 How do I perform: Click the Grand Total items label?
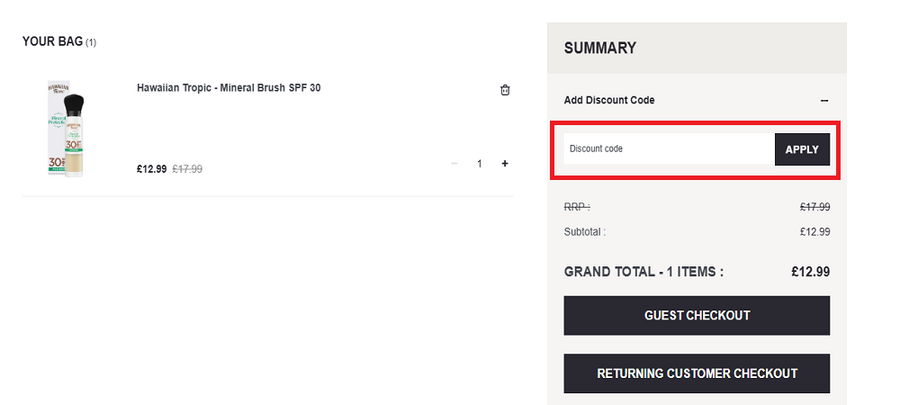[643, 271]
